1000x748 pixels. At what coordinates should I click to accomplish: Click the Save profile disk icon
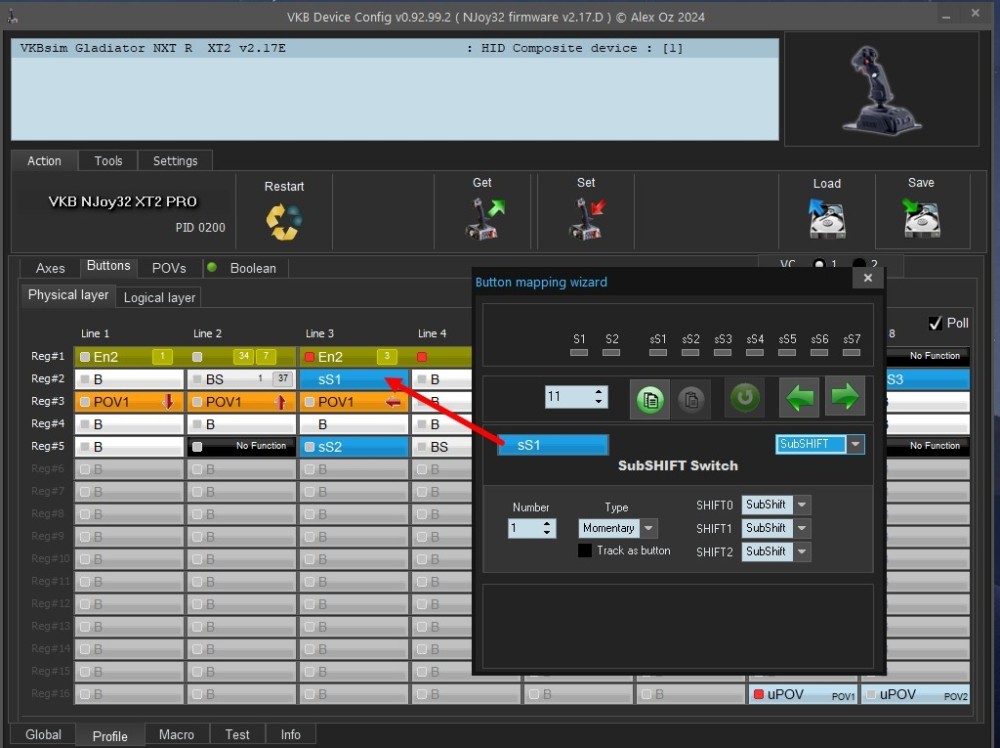point(921,218)
